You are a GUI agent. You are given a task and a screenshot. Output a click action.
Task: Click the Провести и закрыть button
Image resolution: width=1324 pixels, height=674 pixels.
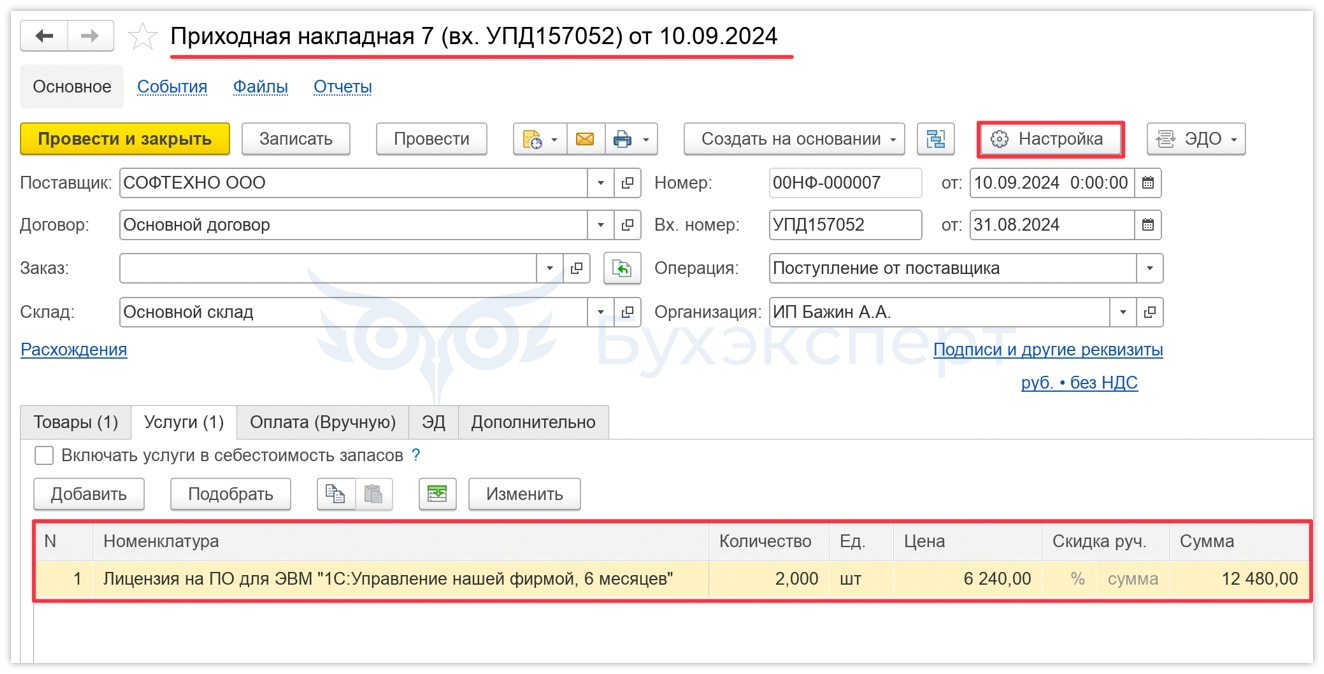(125, 139)
